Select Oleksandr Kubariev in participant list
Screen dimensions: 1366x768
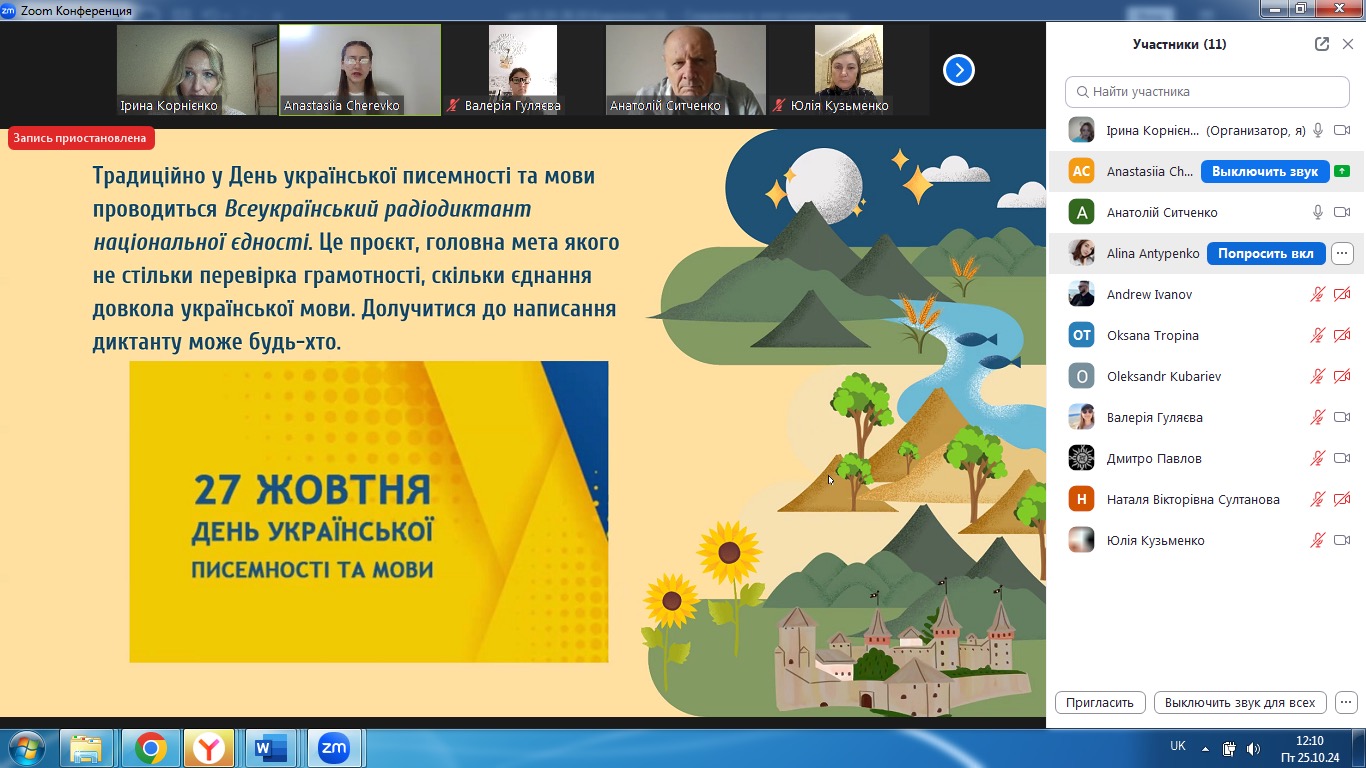click(1163, 377)
